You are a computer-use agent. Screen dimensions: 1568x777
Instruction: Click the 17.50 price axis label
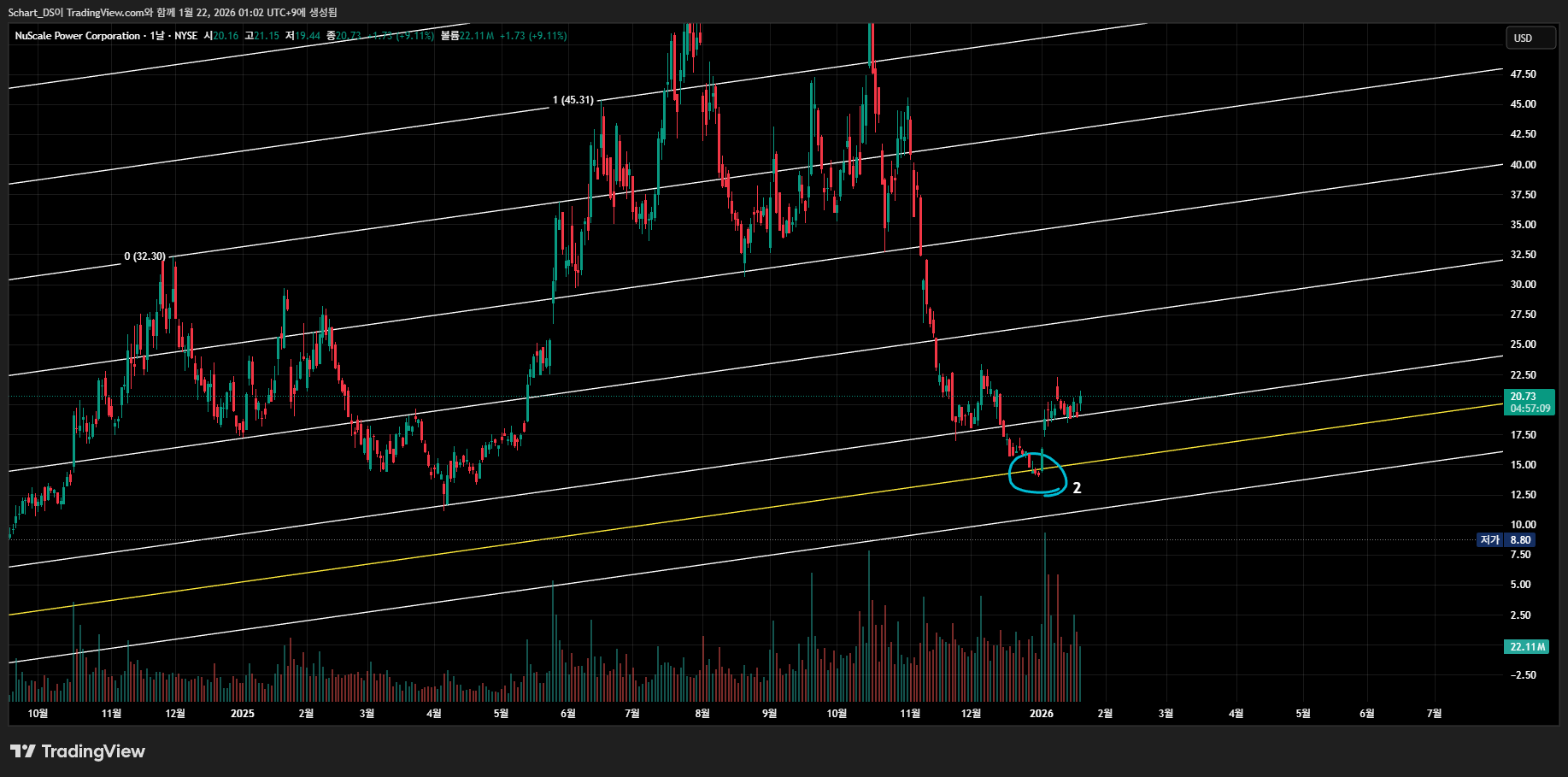click(1523, 435)
